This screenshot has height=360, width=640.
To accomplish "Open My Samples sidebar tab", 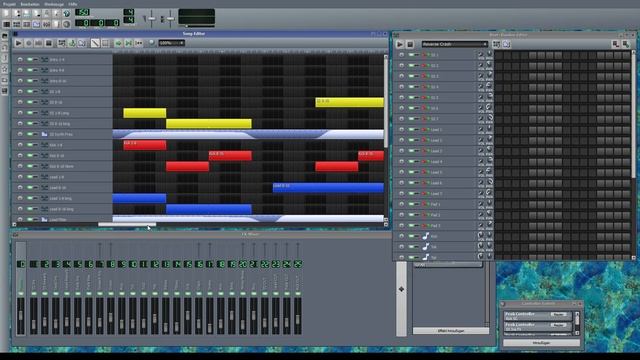I will pyautogui.click(x=5, y=58).
